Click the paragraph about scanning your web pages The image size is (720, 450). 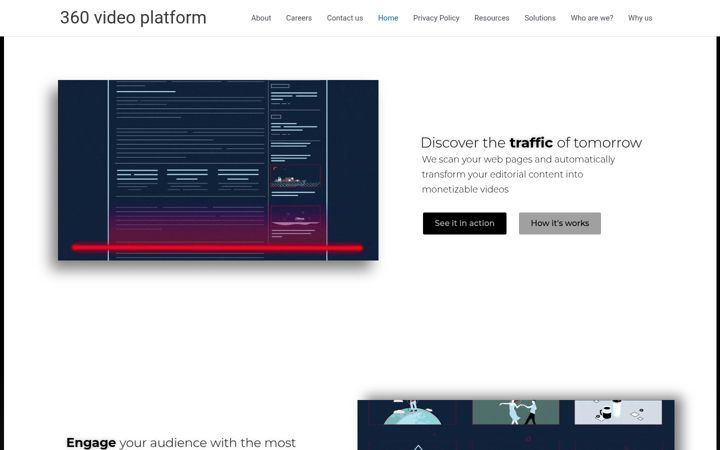[518, 174]
